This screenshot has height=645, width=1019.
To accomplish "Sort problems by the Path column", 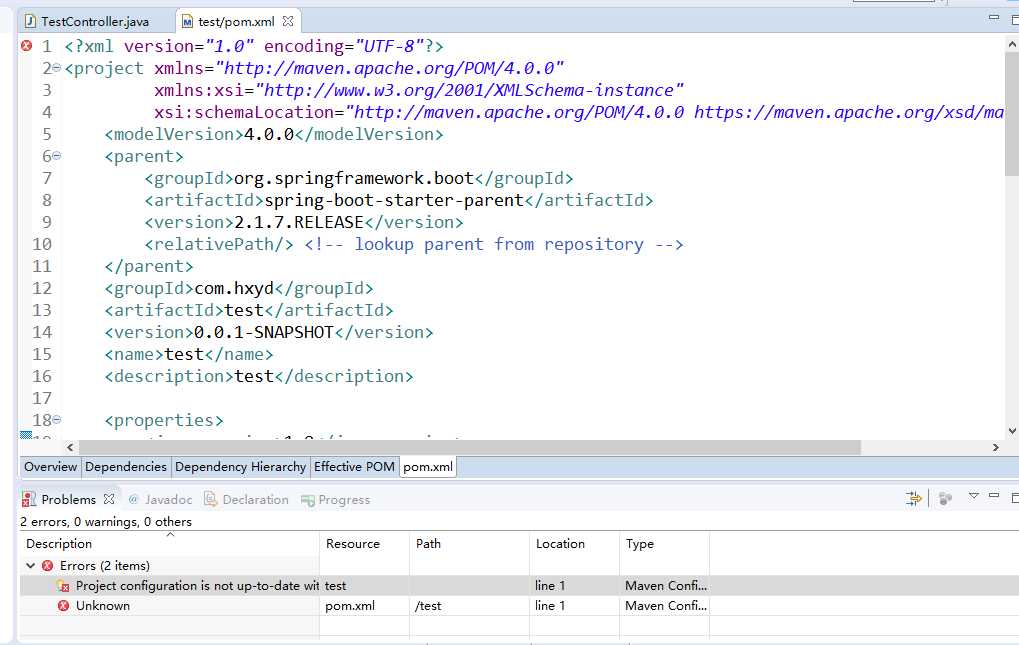I will tap(470, 544).
